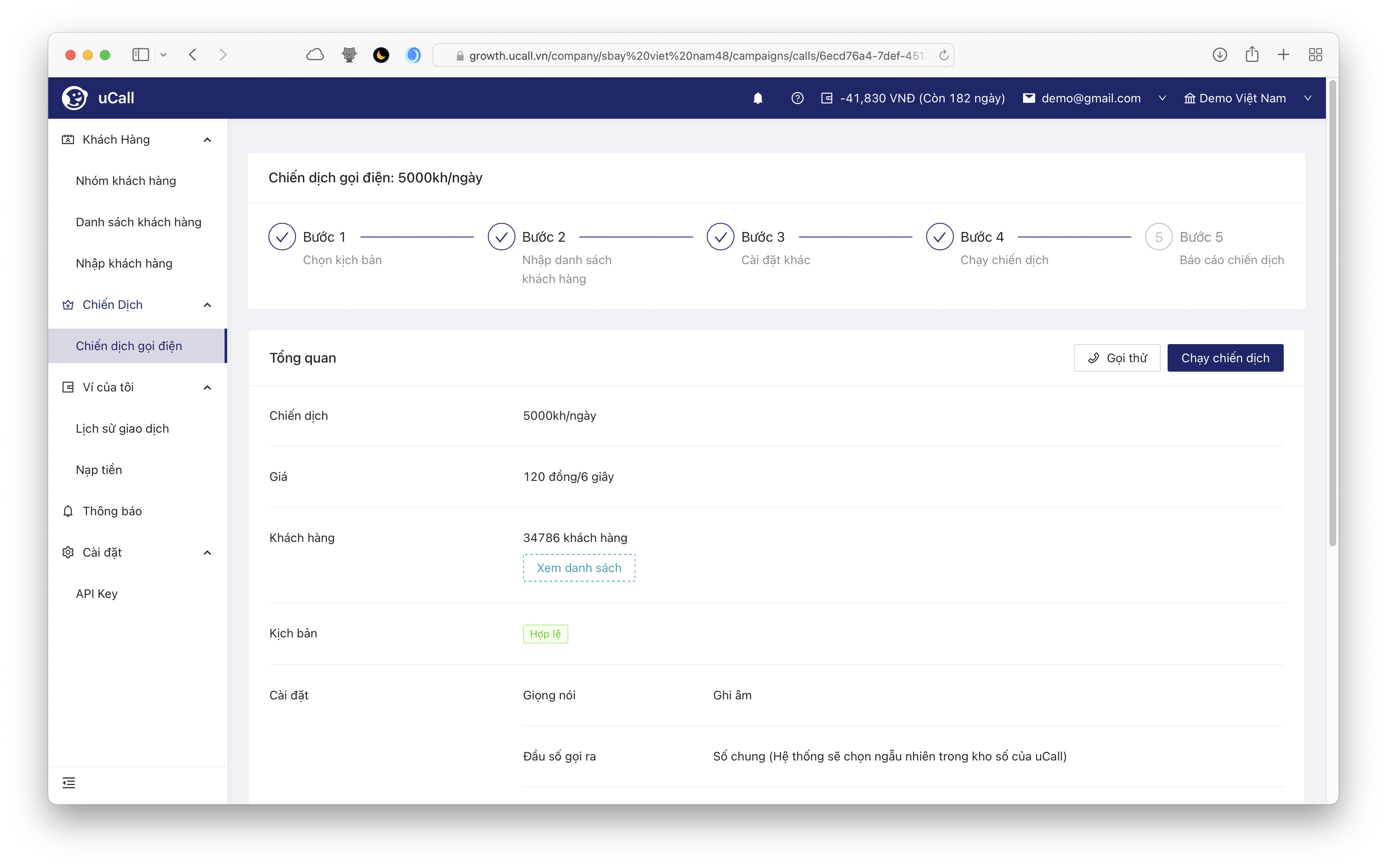This screenshot has width=1387, height=868.
Task: Click the notification bell in header
Action: point(758,98)
